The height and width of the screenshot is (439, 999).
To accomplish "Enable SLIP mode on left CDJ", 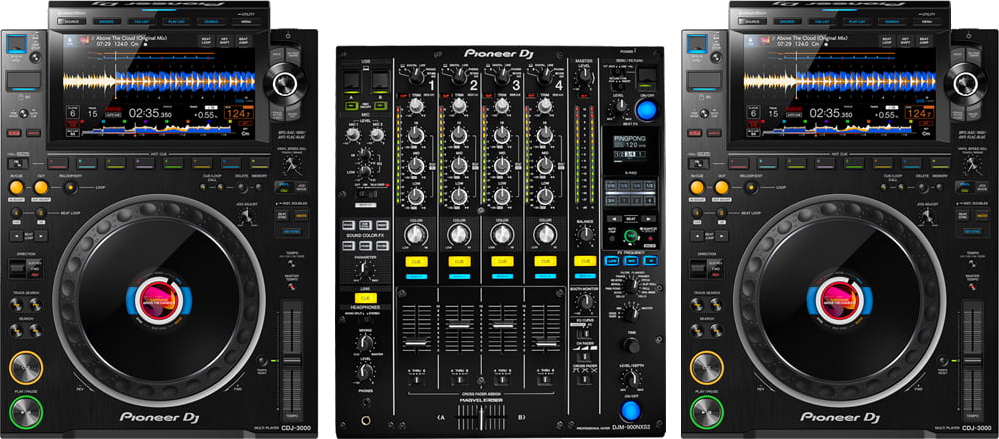I will [x=14, y=133].
